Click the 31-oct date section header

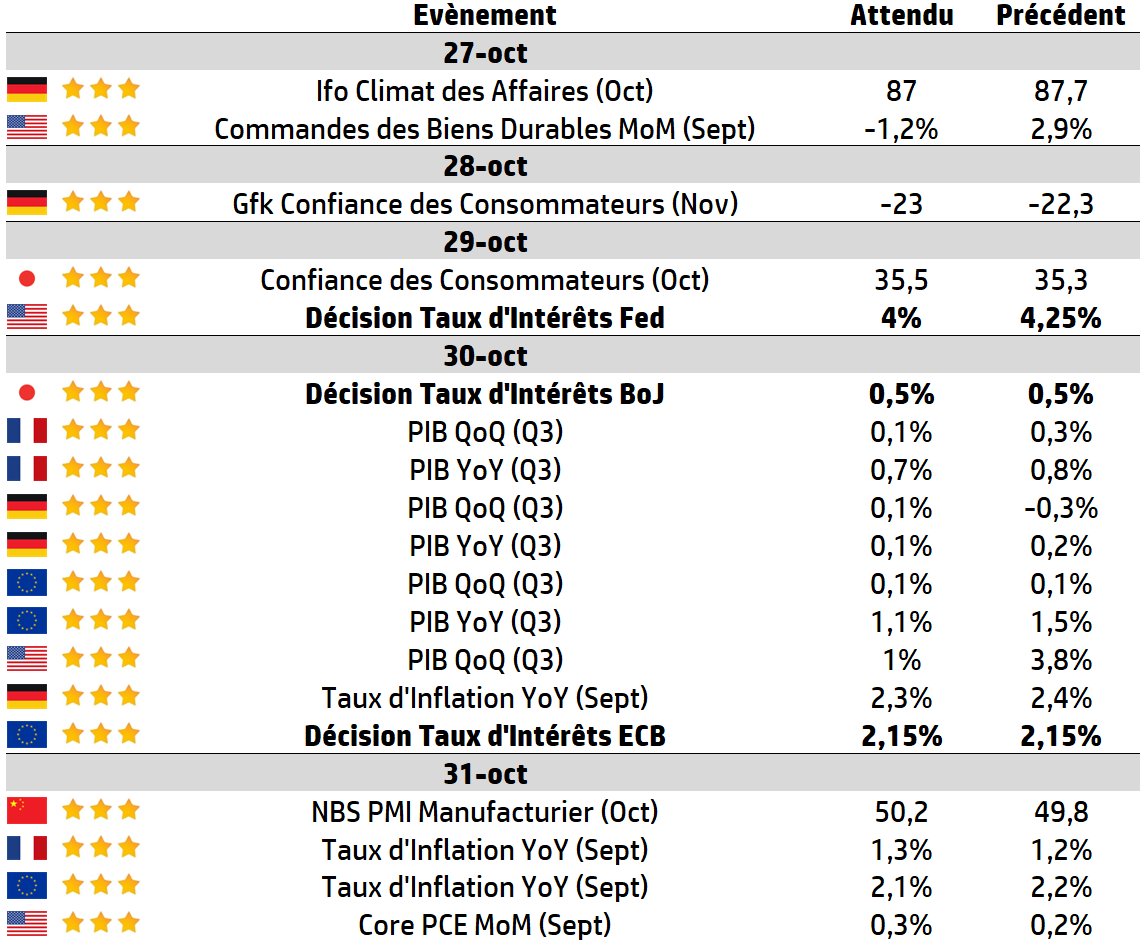point(485,773)
